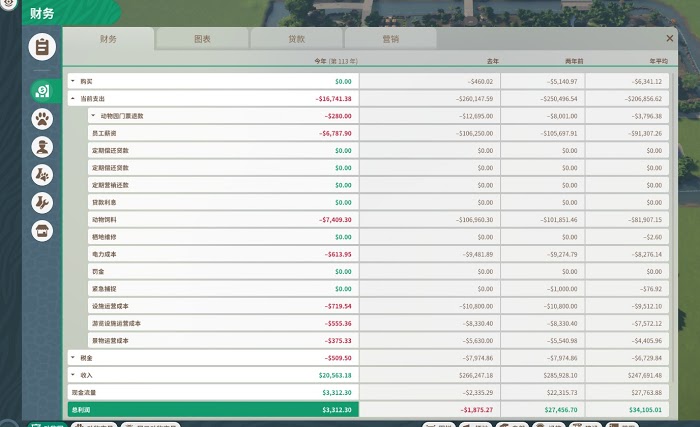The image size is (700, 427).
Task: Select the 员工薪资 row label
Action: (104, 133)
